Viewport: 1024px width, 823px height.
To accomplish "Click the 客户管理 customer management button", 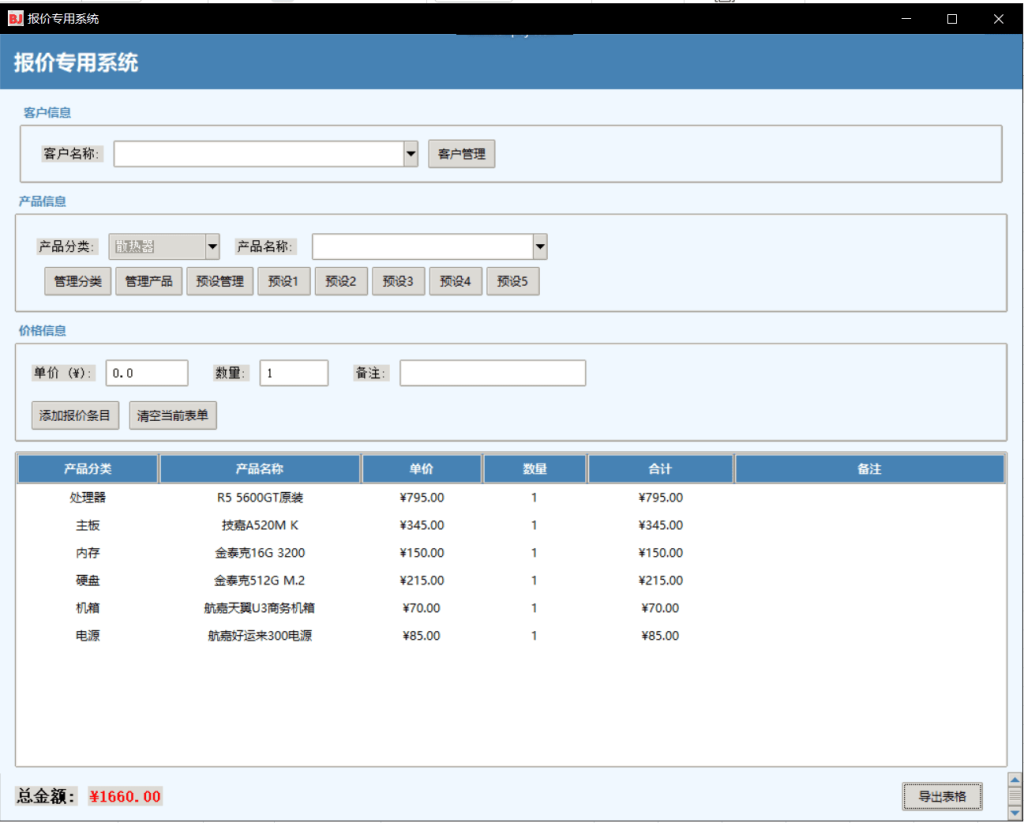I will pyautogui.click(x=461, y=154).
